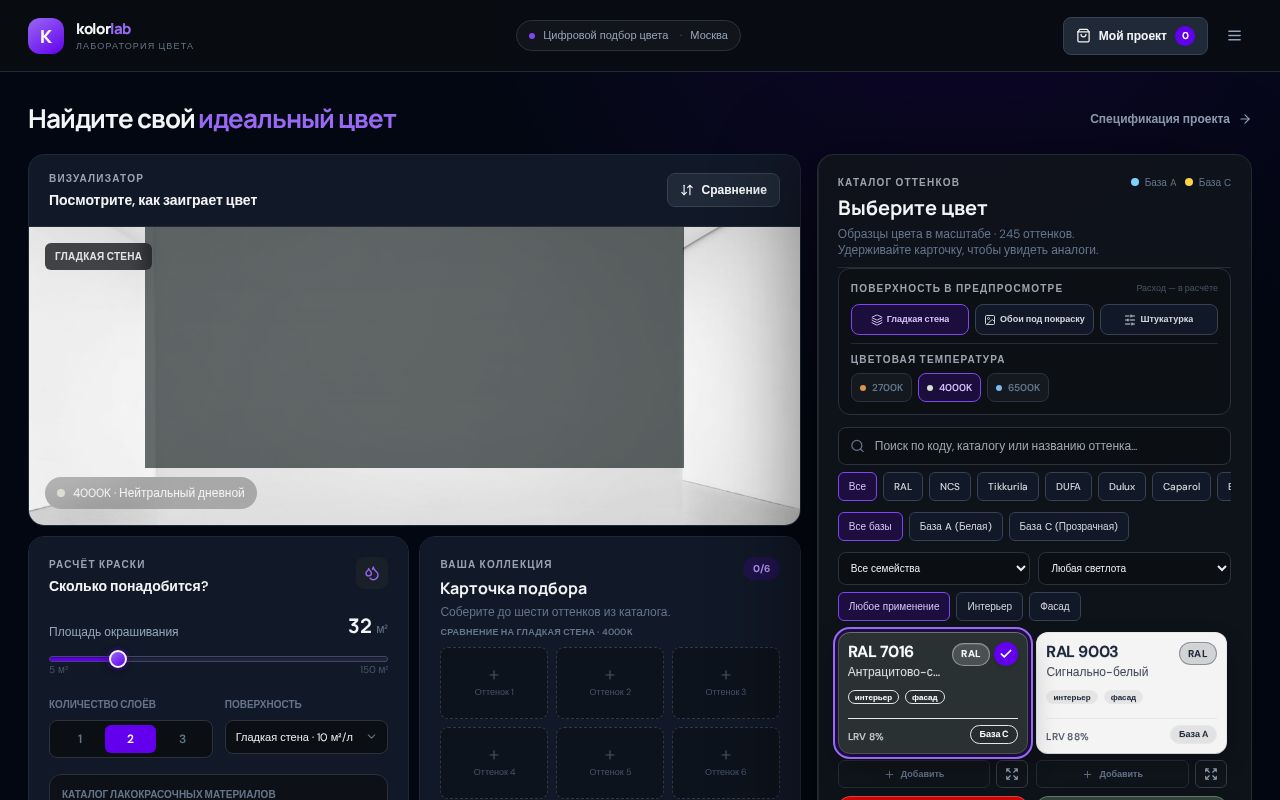Open the Все семейства dropdown
Image resolution: width=1280 pixels, height=800 pixels.
coord(934,568)
